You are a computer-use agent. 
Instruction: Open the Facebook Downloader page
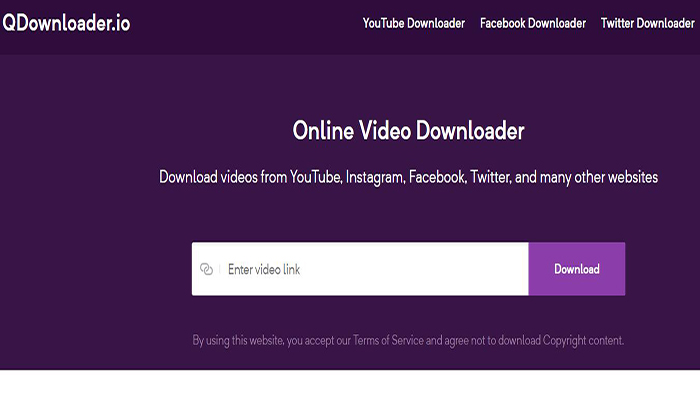tap(533, 23)
